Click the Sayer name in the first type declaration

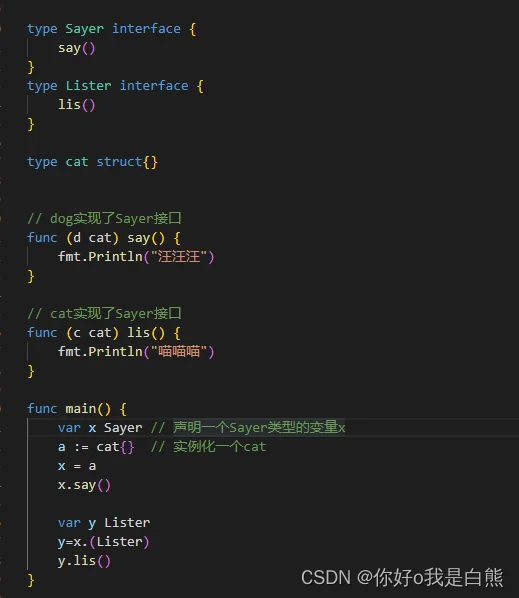[84, 29]
